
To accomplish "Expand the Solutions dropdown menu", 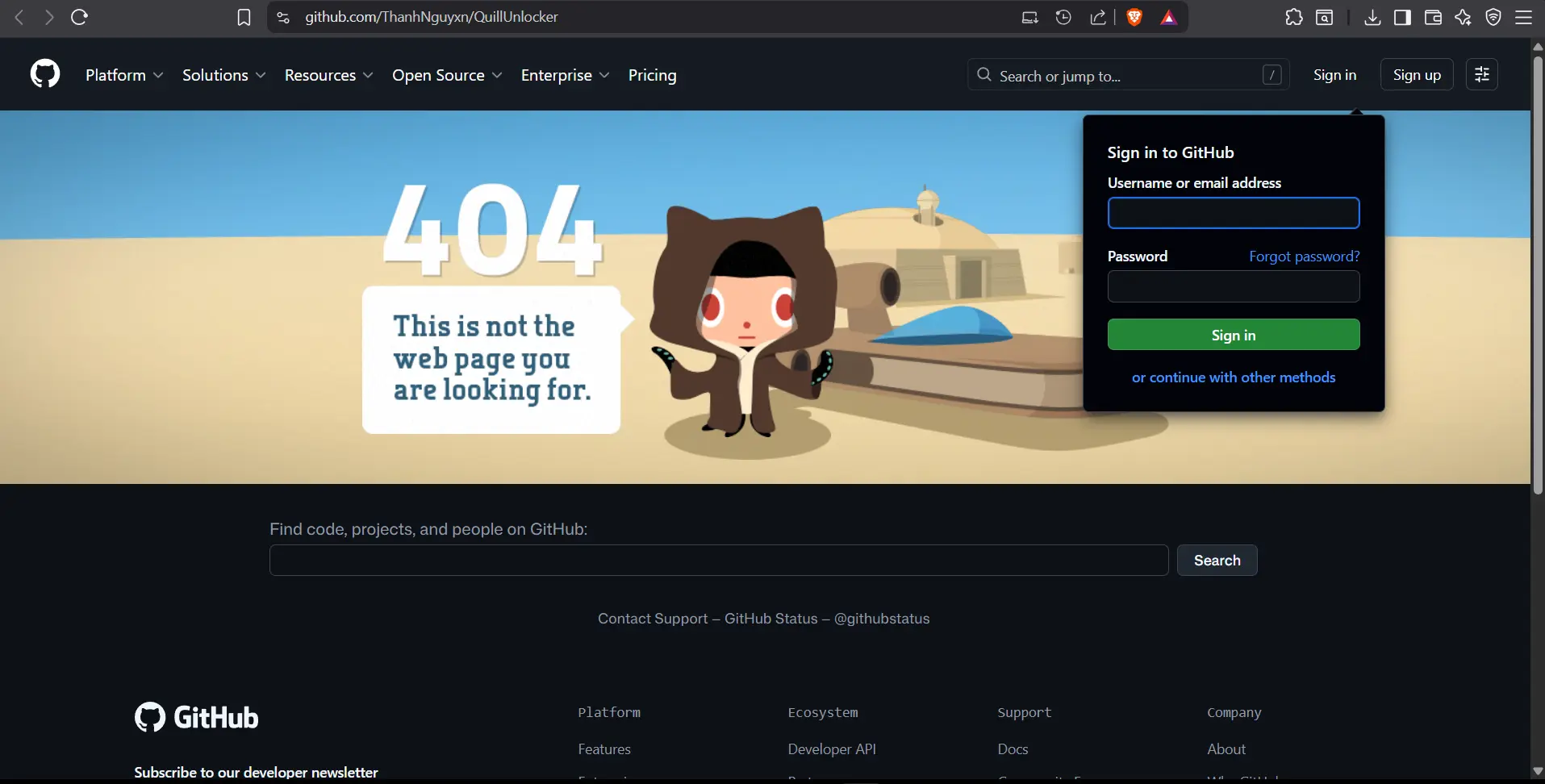I will pyautogui.click(x=223, y=75).
